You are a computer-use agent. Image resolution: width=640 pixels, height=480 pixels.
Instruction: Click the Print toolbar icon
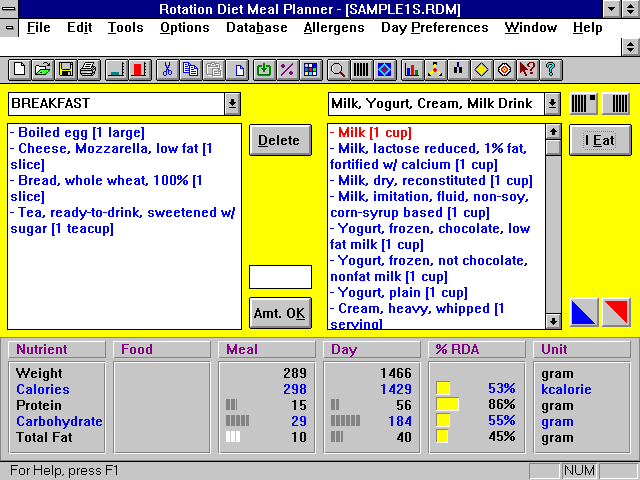point(88,70)
